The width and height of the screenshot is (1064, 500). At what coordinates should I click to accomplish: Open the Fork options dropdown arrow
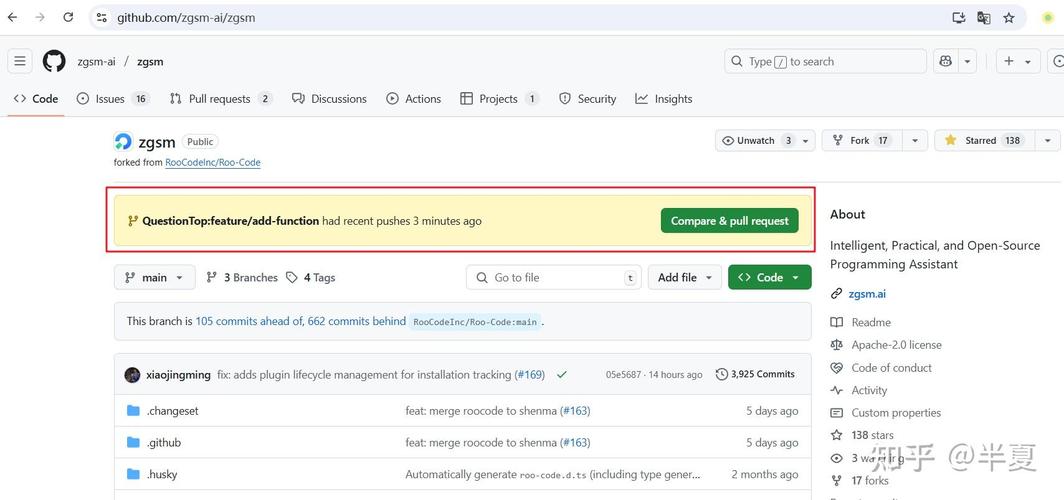click(915, 140)
